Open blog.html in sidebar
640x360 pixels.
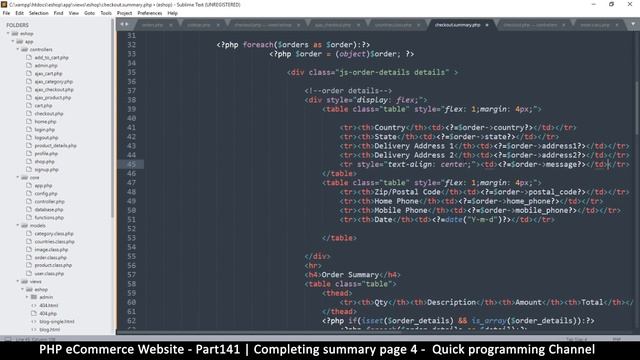pyautogui.click(x=49, y=329)
